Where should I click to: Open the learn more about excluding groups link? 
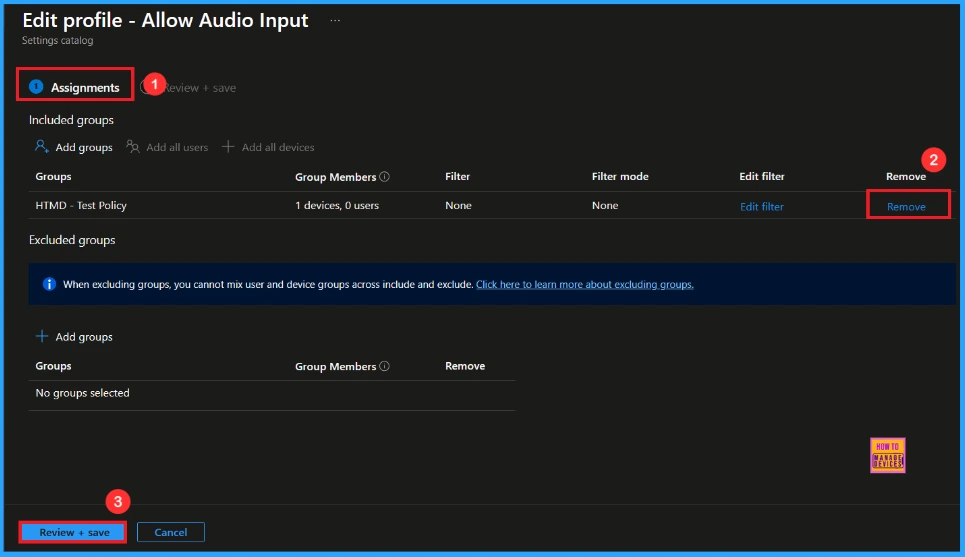pyautogui.click(x=584, y=284)
